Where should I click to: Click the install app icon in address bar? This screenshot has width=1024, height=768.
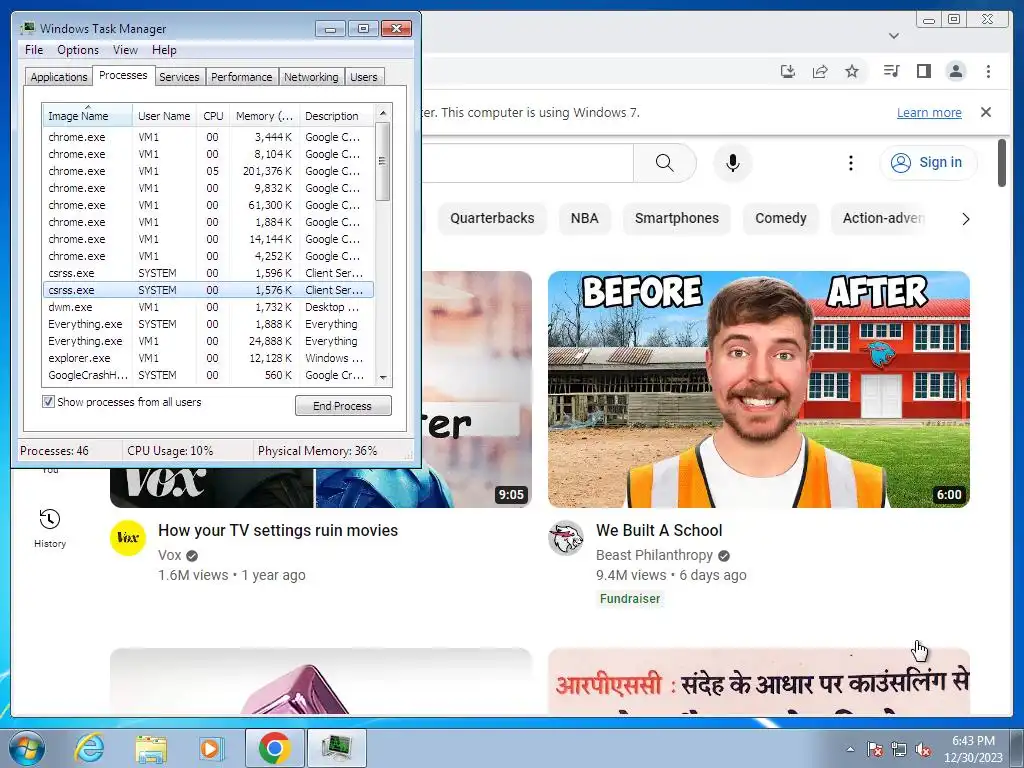tap(788, 71)
